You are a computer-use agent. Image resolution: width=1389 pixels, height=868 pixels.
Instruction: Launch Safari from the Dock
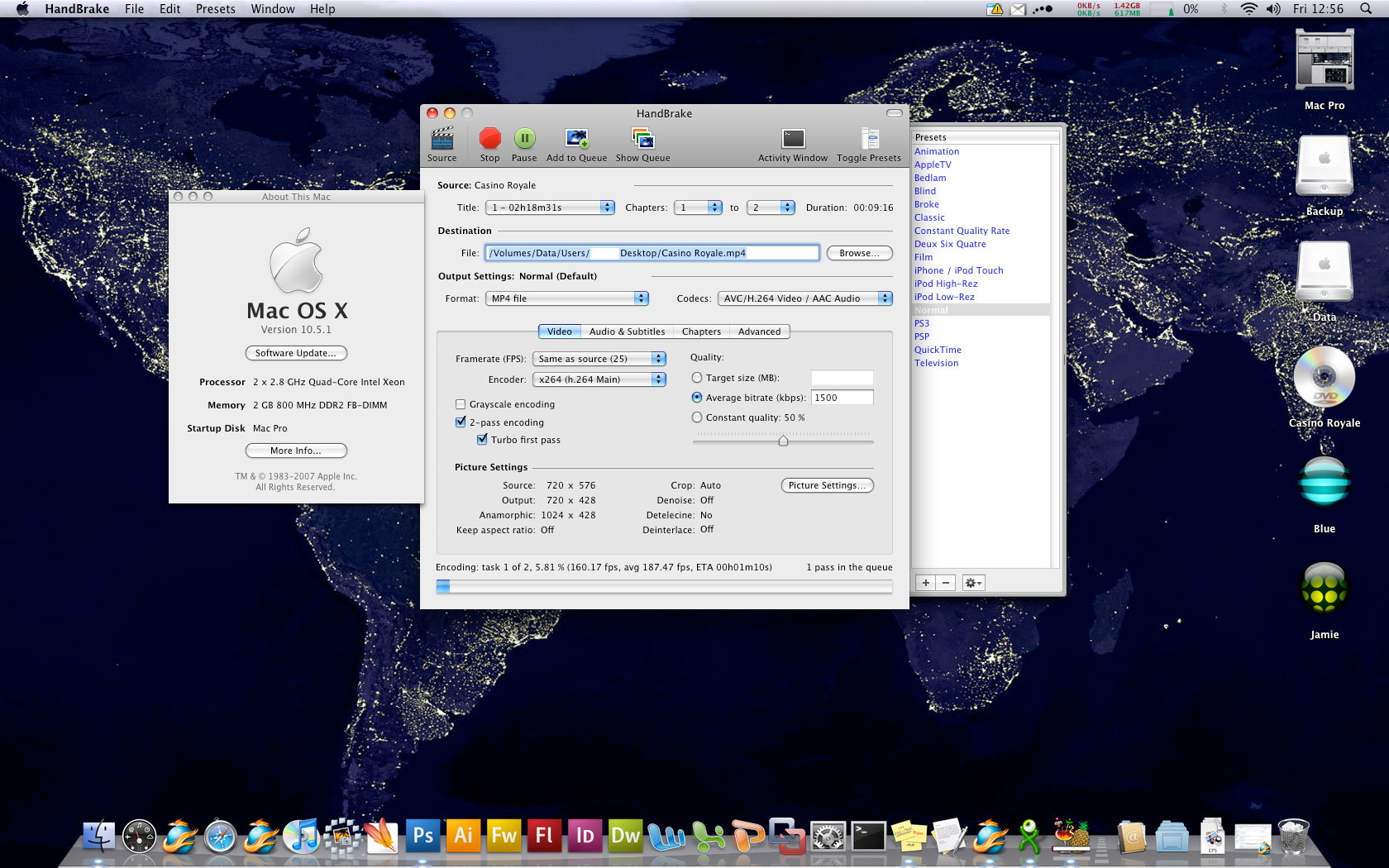[x=221, y=836]
